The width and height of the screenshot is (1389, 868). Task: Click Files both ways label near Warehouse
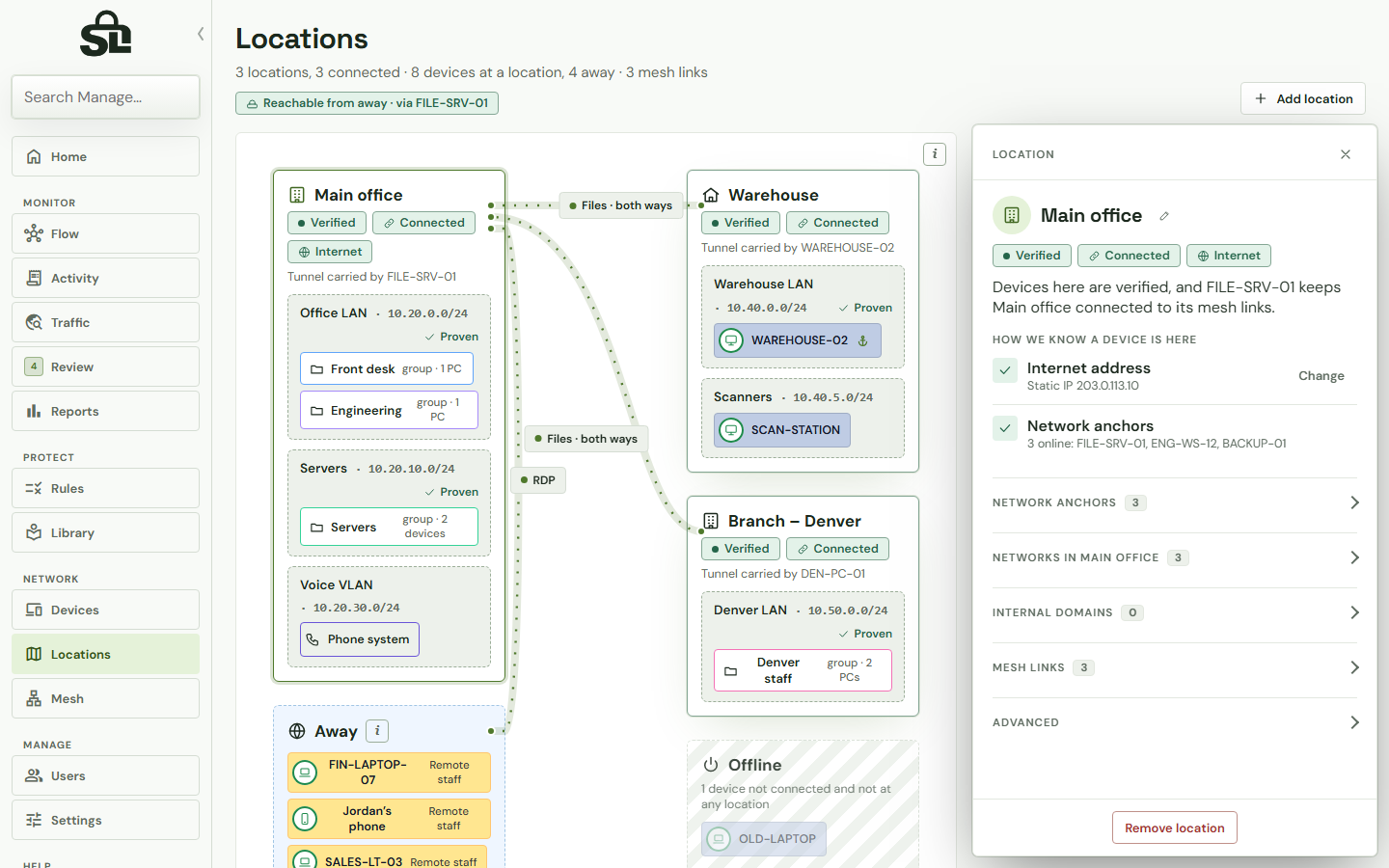point(621,205)
